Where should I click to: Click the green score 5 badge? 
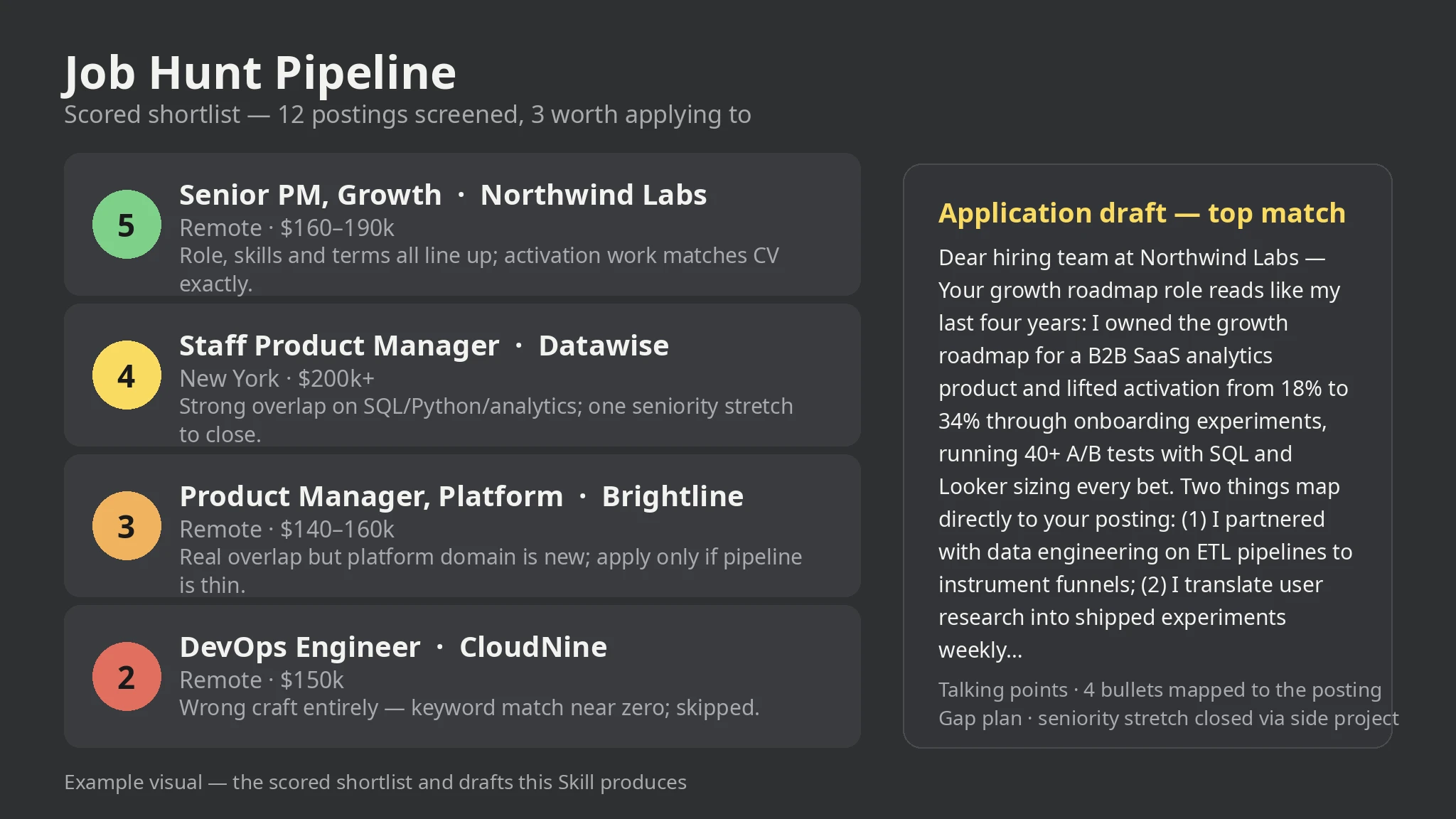tap(127, 225)
